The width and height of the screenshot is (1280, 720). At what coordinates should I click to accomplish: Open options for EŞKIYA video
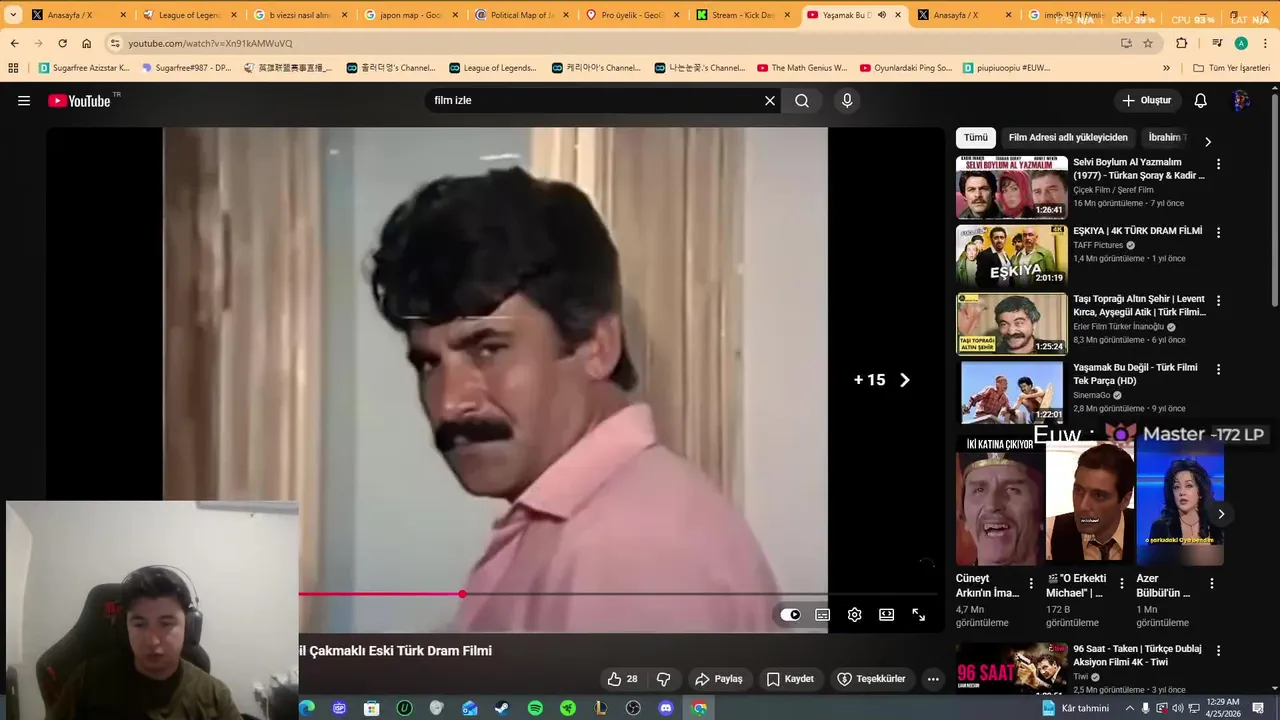point(1218,232)
